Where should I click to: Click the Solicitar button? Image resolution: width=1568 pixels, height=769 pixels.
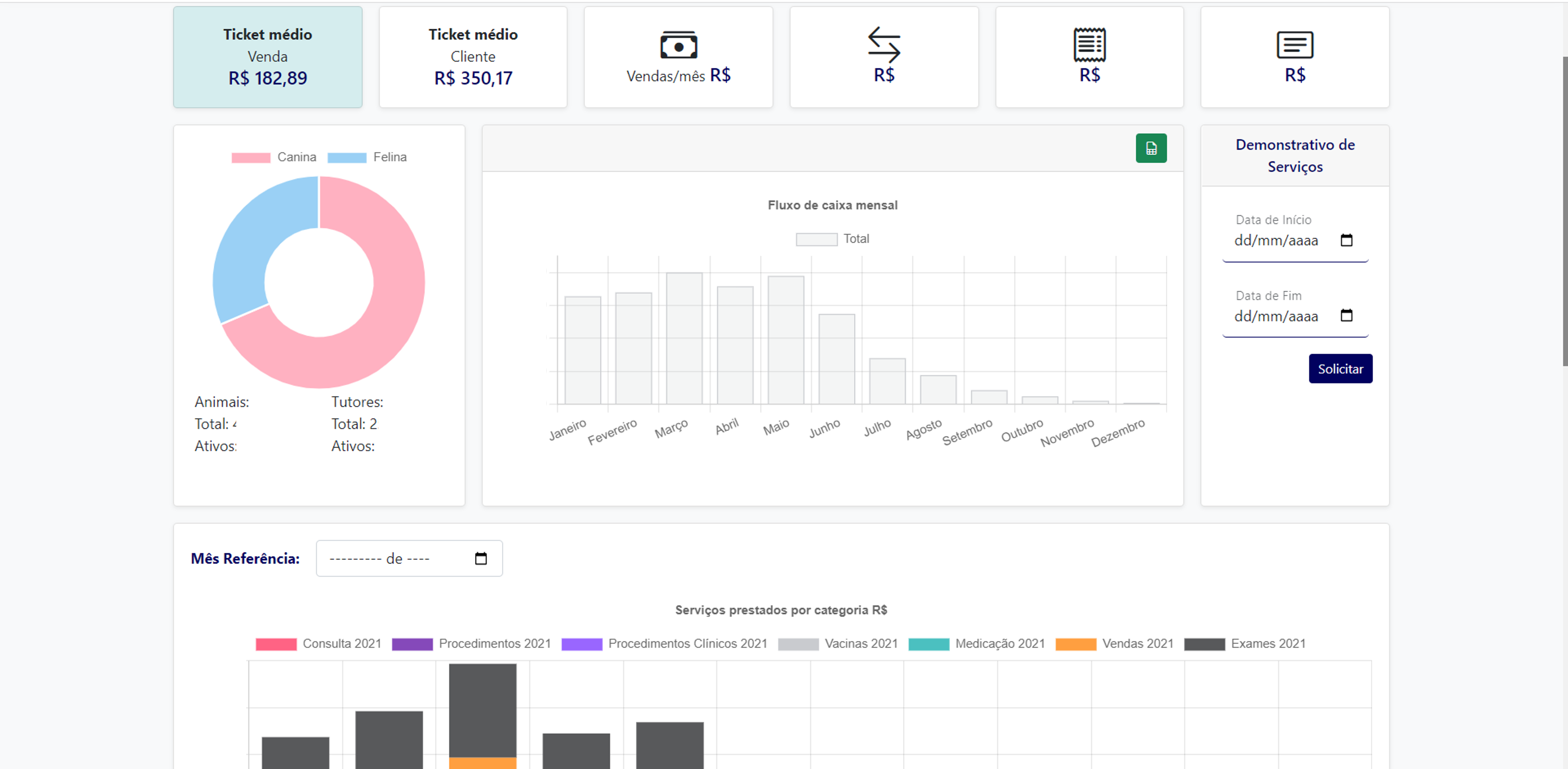(1340, 369)
